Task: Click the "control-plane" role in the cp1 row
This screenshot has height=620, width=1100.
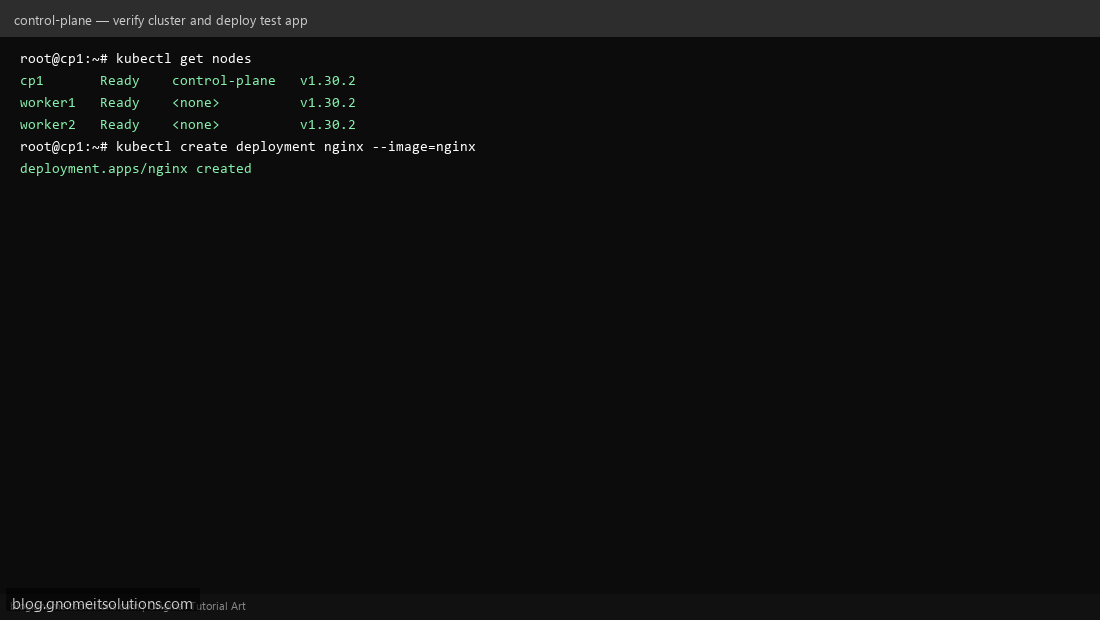Action: click(x=224, y=81)
